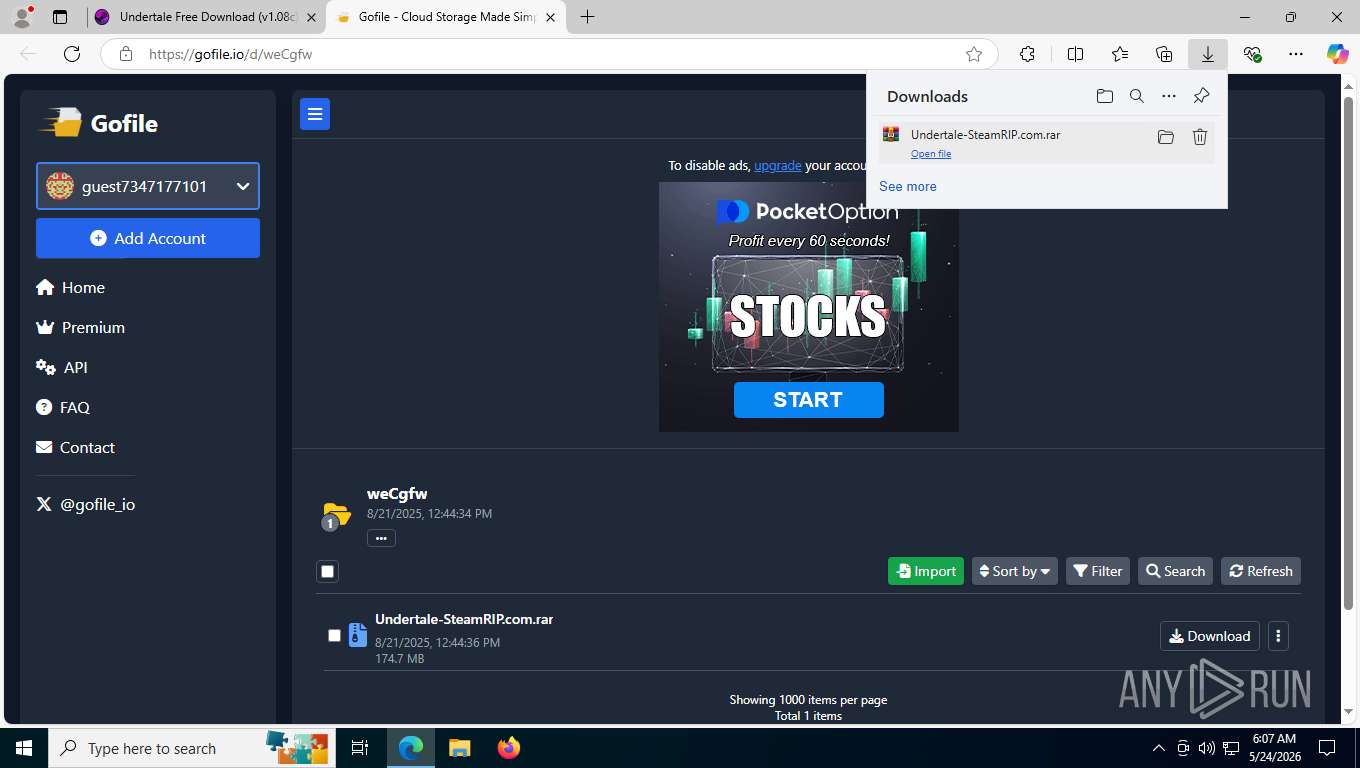Check the Undertale-SteamRIP.com.rar file checkbox
The image size is (1360, 768).
tap(334, 635)
